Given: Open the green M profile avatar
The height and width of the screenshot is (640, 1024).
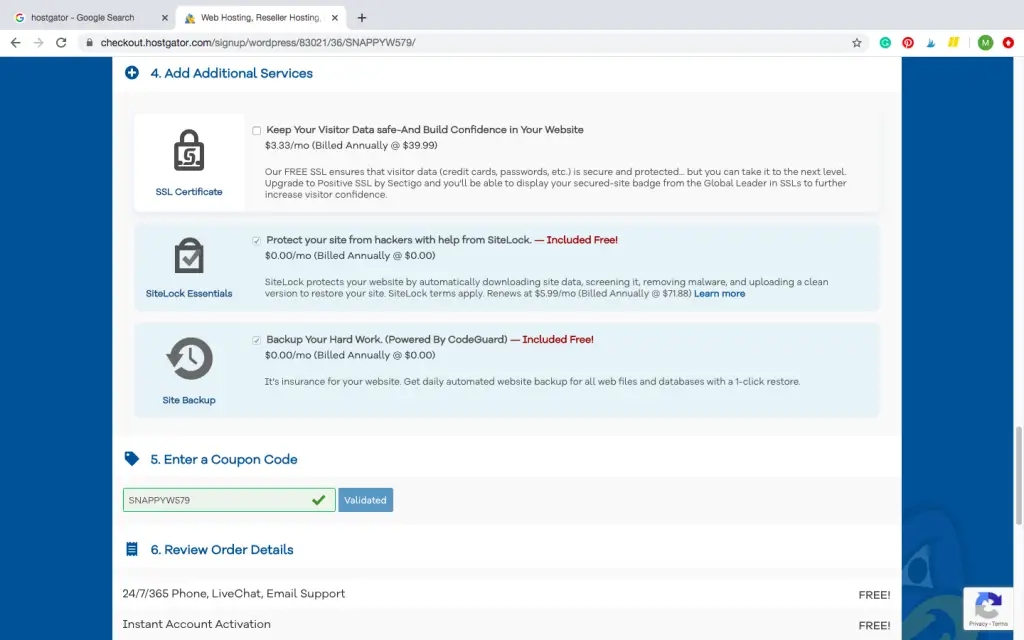Looking at the screenshot, I should click(x=985, y=42).
